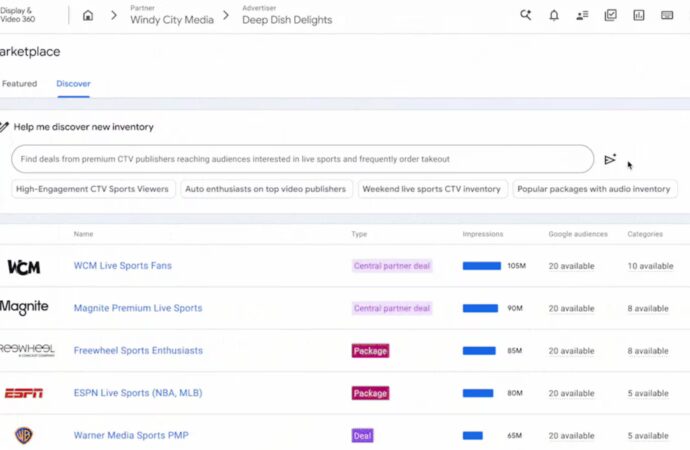This screenshot has width=690, height=450.
Task: Click the pencil sparkle icon beside Help me discover
Action: [x=4, y=127]
